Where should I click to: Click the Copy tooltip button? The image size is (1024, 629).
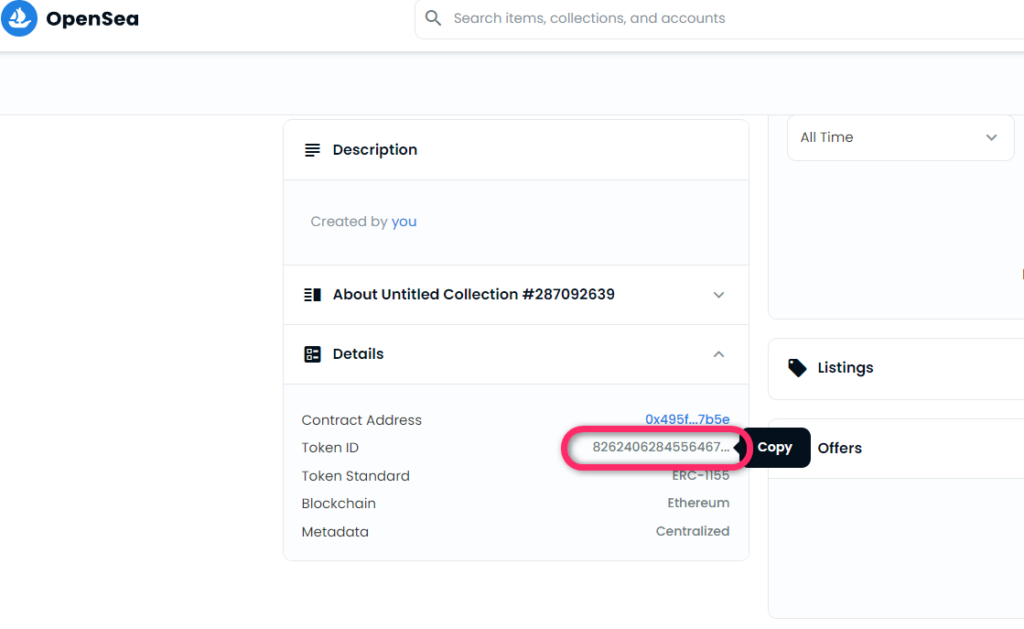775,448
